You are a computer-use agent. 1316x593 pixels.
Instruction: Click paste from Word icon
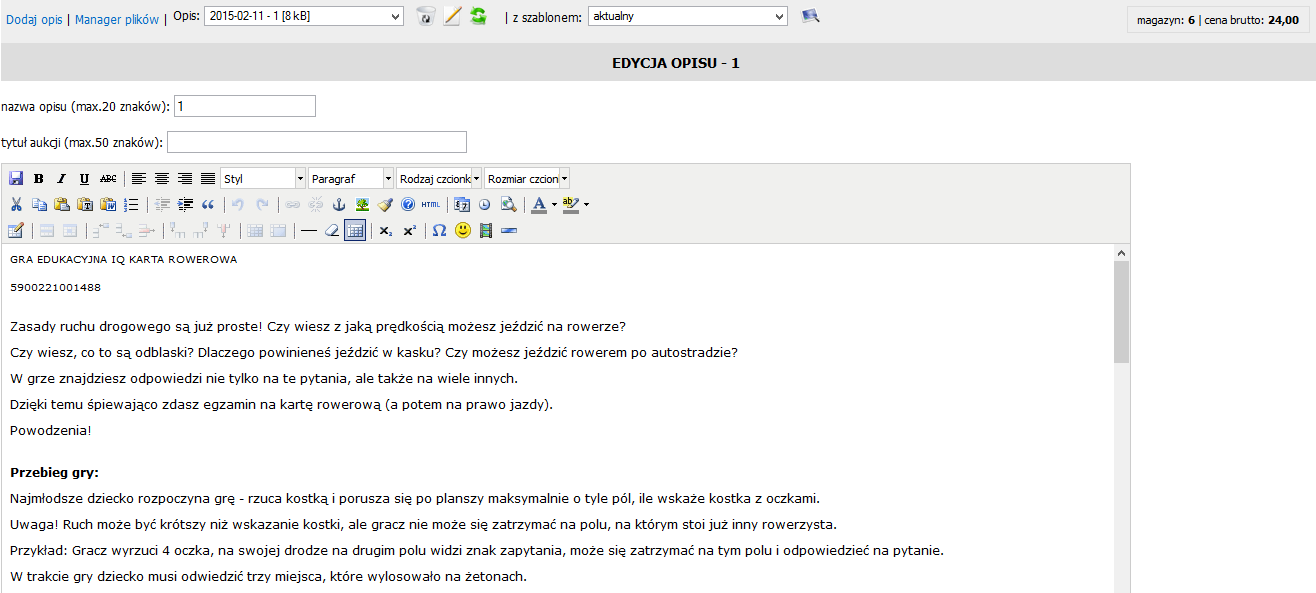tap(108, 205)
